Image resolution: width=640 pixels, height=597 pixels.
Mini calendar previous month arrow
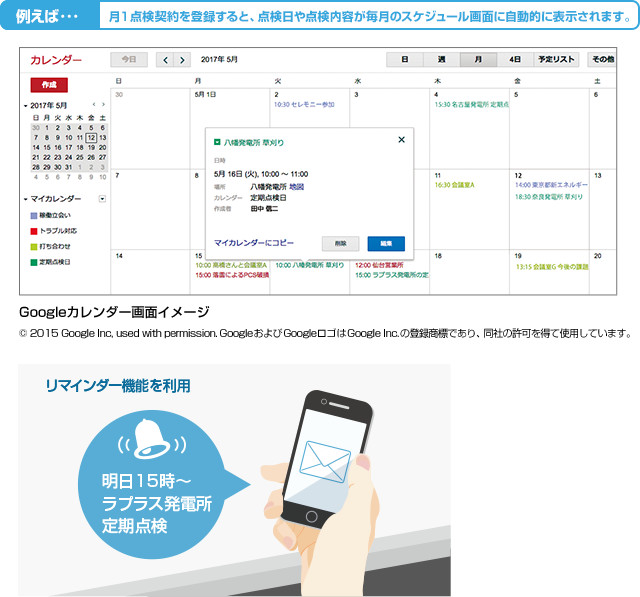click(x=94, y=105)
